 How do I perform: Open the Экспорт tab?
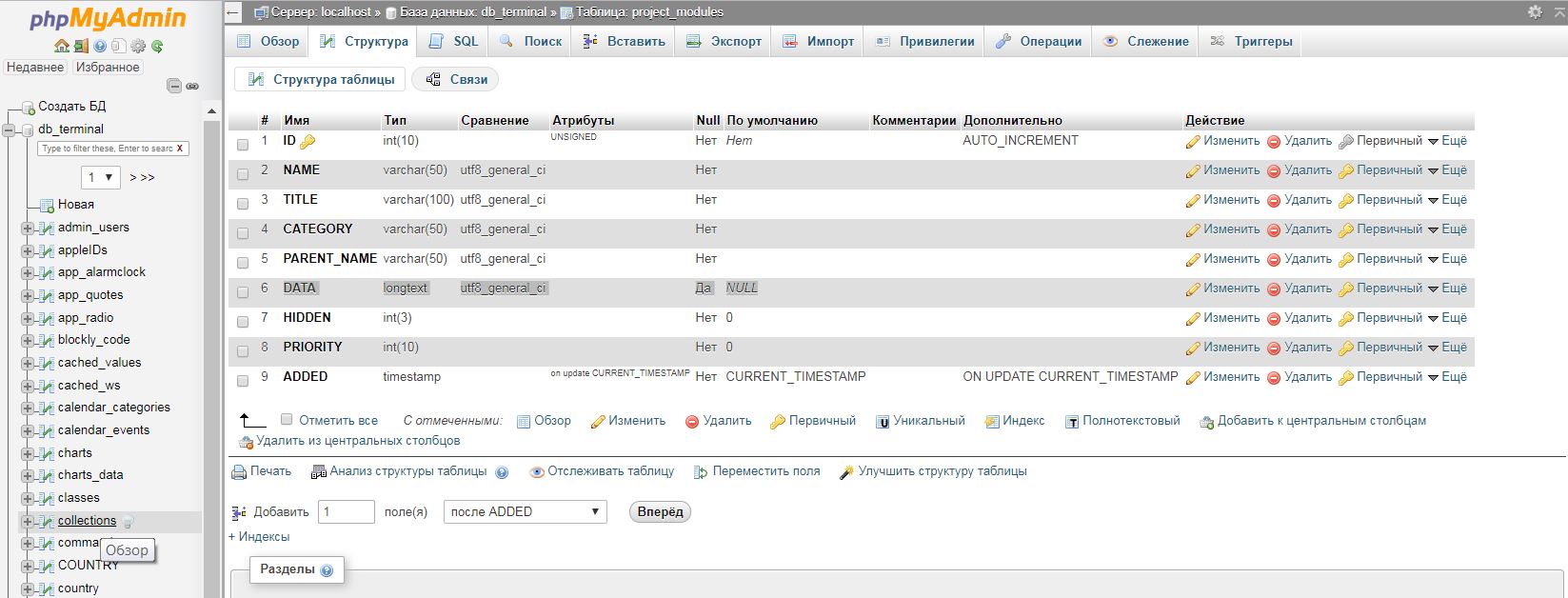724,42
